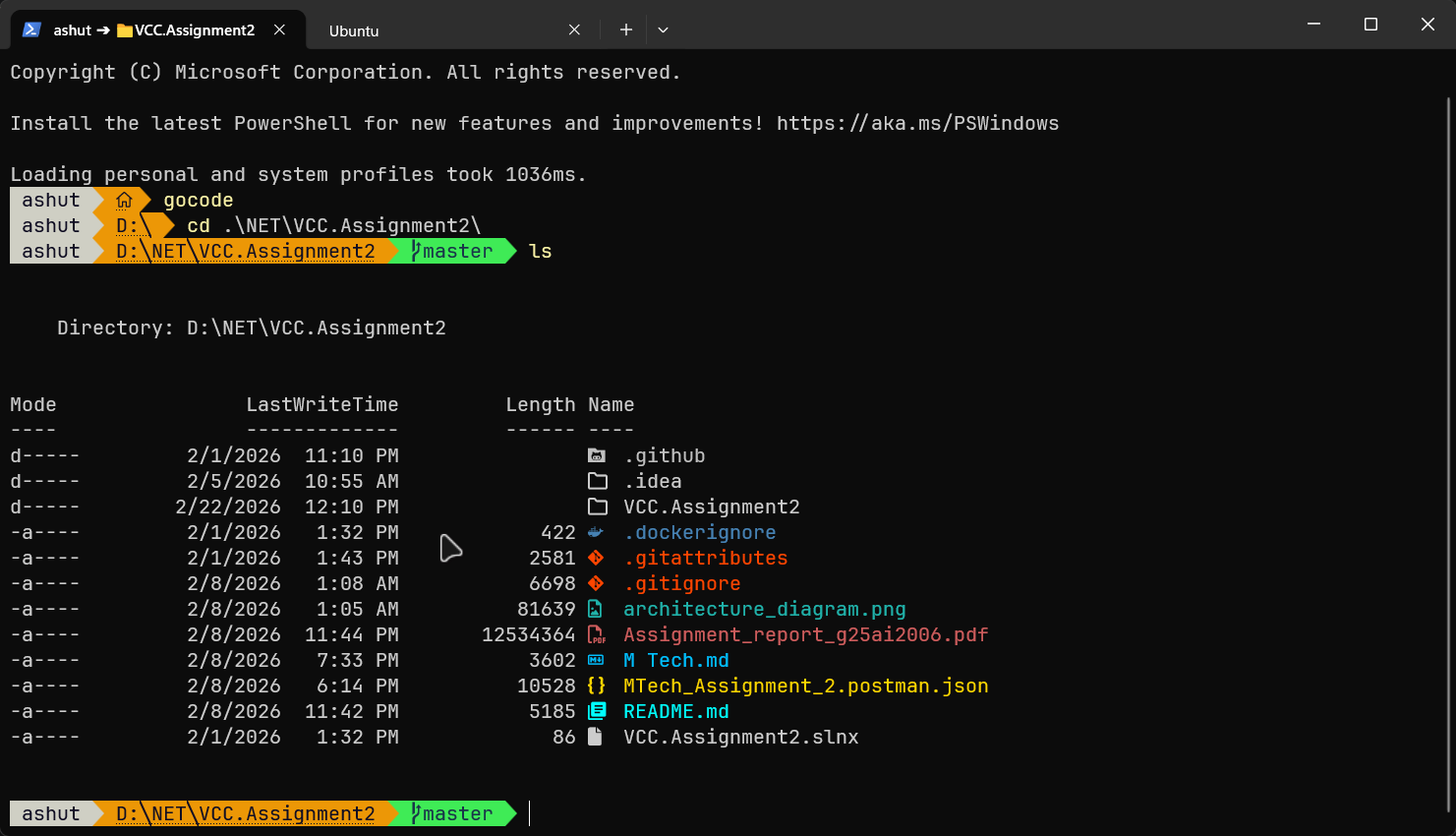Image resolution: width=1456 pixels, height=836 pixels.
Task: Close the Ubuntu tab
Action: coord(574,30)
